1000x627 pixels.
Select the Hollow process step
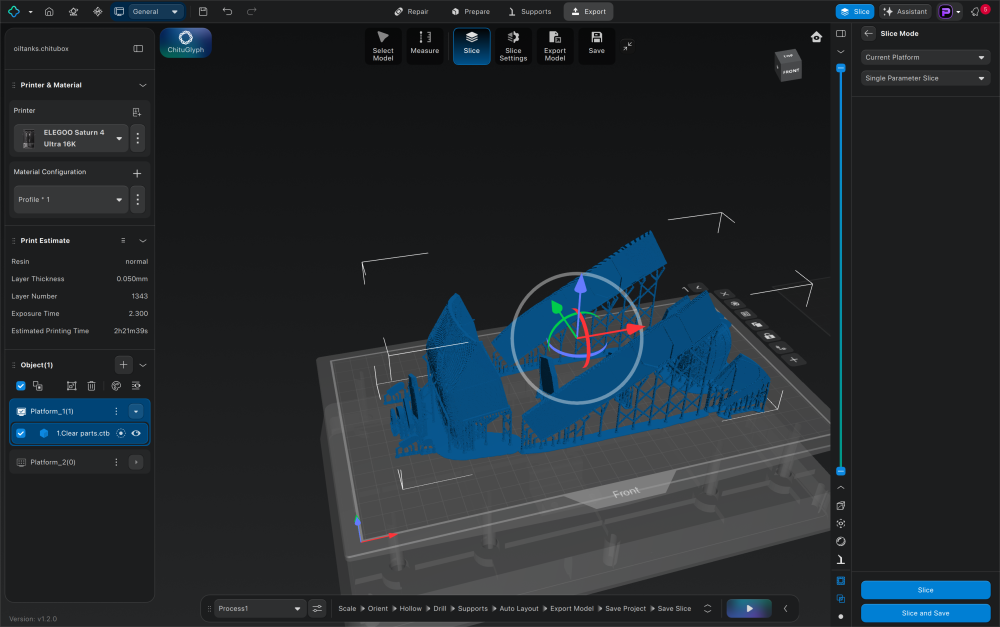tap(411, 609)
